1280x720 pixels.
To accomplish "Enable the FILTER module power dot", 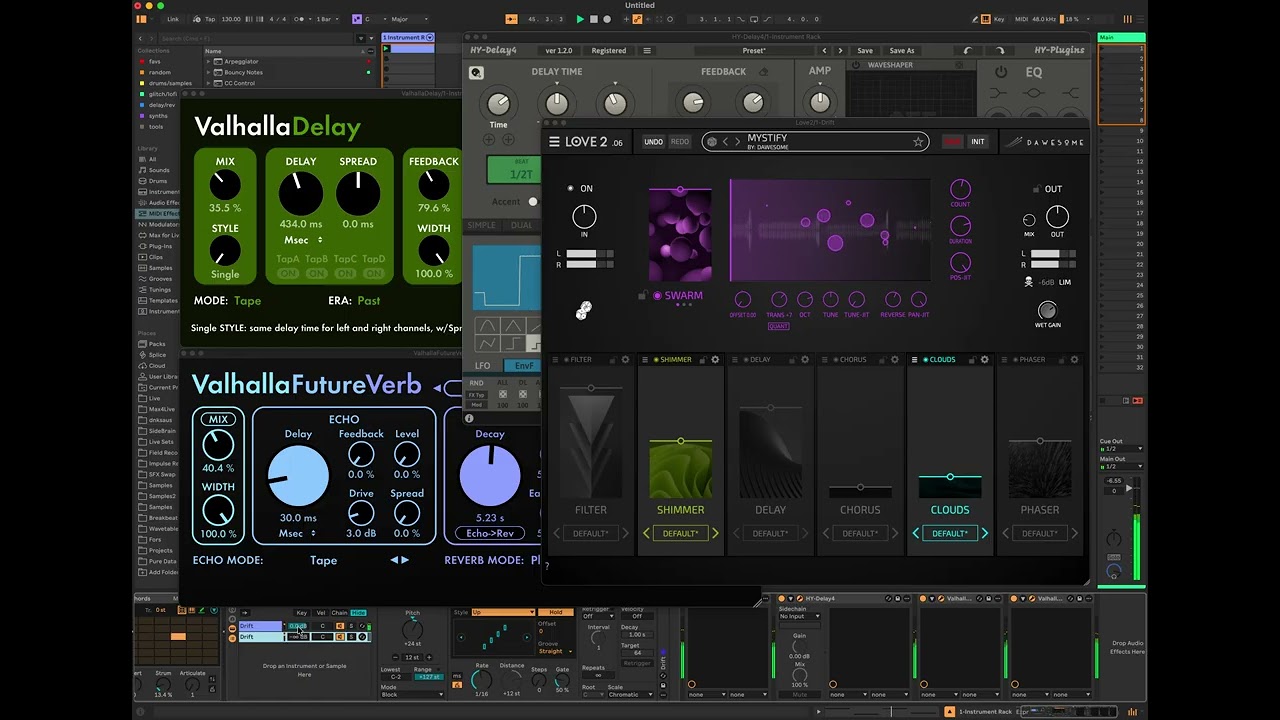I will point(566,360).
